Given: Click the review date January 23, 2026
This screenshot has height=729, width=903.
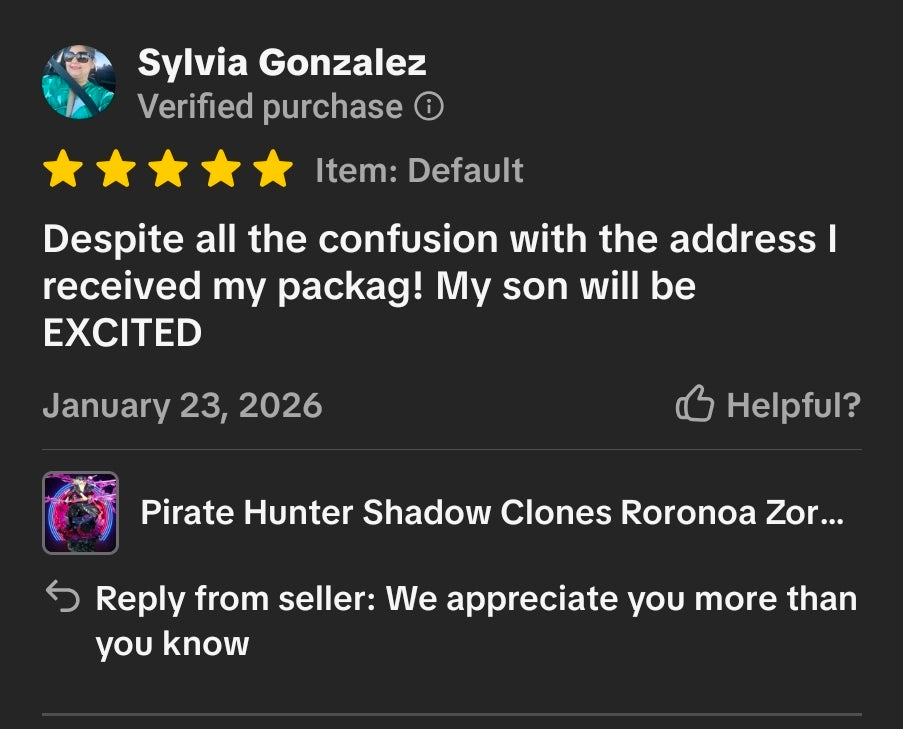Looking at the screenshot, I should coord(182,405).
